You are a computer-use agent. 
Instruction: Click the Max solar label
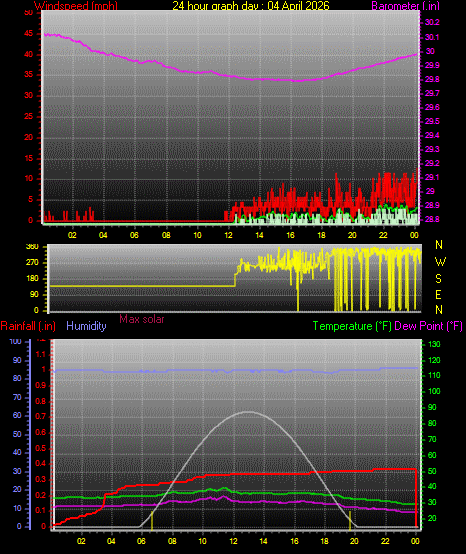click(x=142, y=319)
